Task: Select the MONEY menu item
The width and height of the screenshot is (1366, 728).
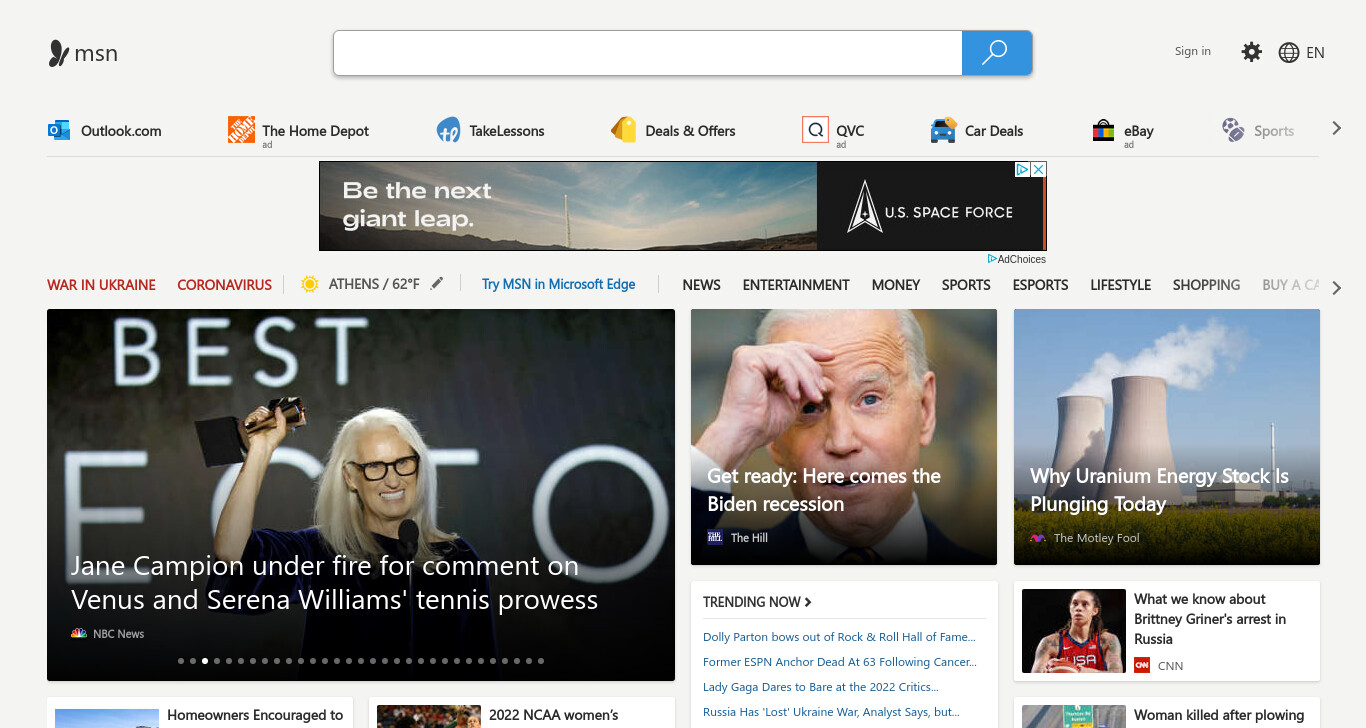Action: pyautogui.click(x=895, y=285)
